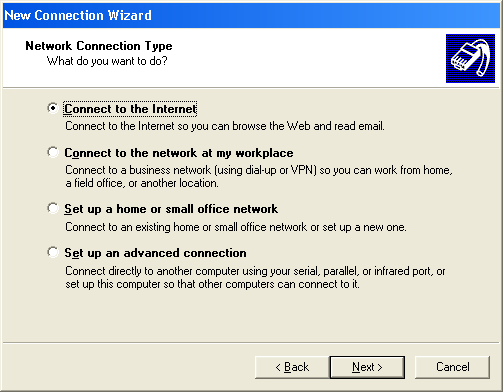Click the New Connection Wizard title bar
Image resolution: width=503 pixels, height=392 pixels.
tap(251, 15)
